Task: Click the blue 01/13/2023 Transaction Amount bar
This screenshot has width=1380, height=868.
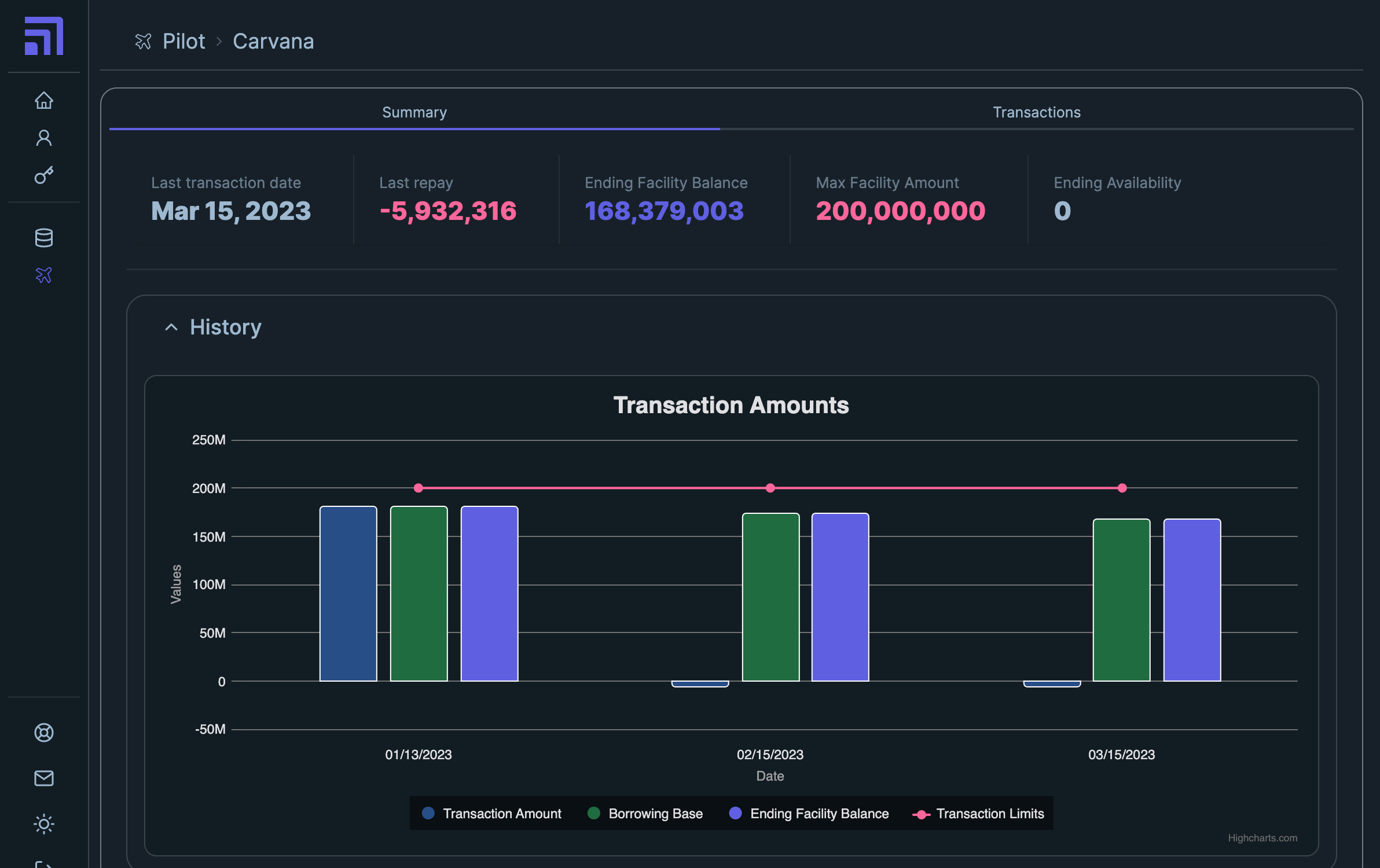Action: tap(348, 593)
